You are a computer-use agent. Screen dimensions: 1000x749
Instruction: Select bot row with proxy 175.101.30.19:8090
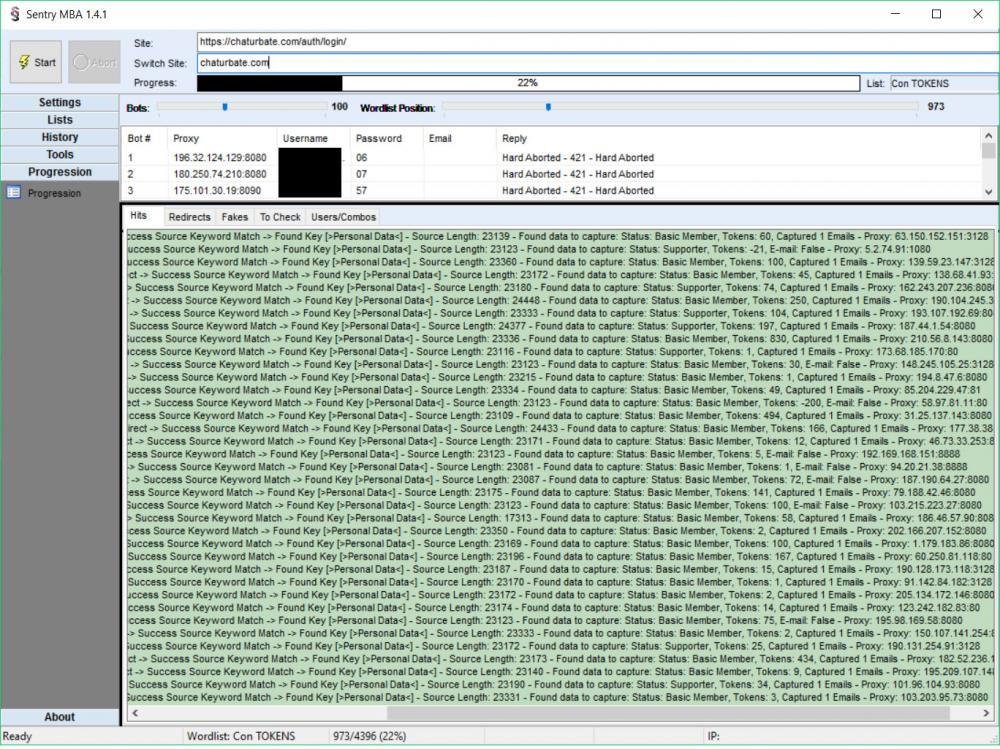click(552, 190)
